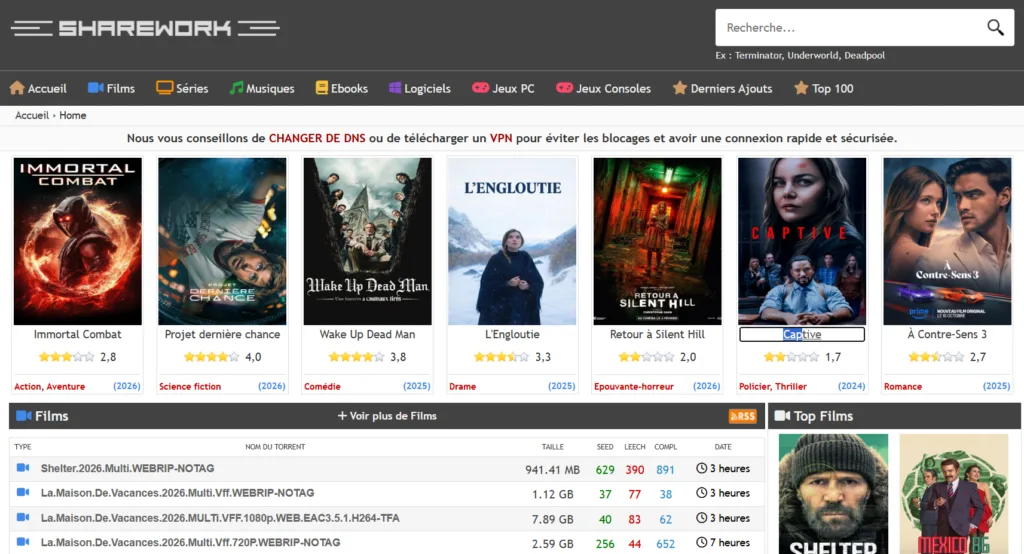This screenshot has height=554, width=1024.
Task: Click the Recherche search field
Action: 849,27
